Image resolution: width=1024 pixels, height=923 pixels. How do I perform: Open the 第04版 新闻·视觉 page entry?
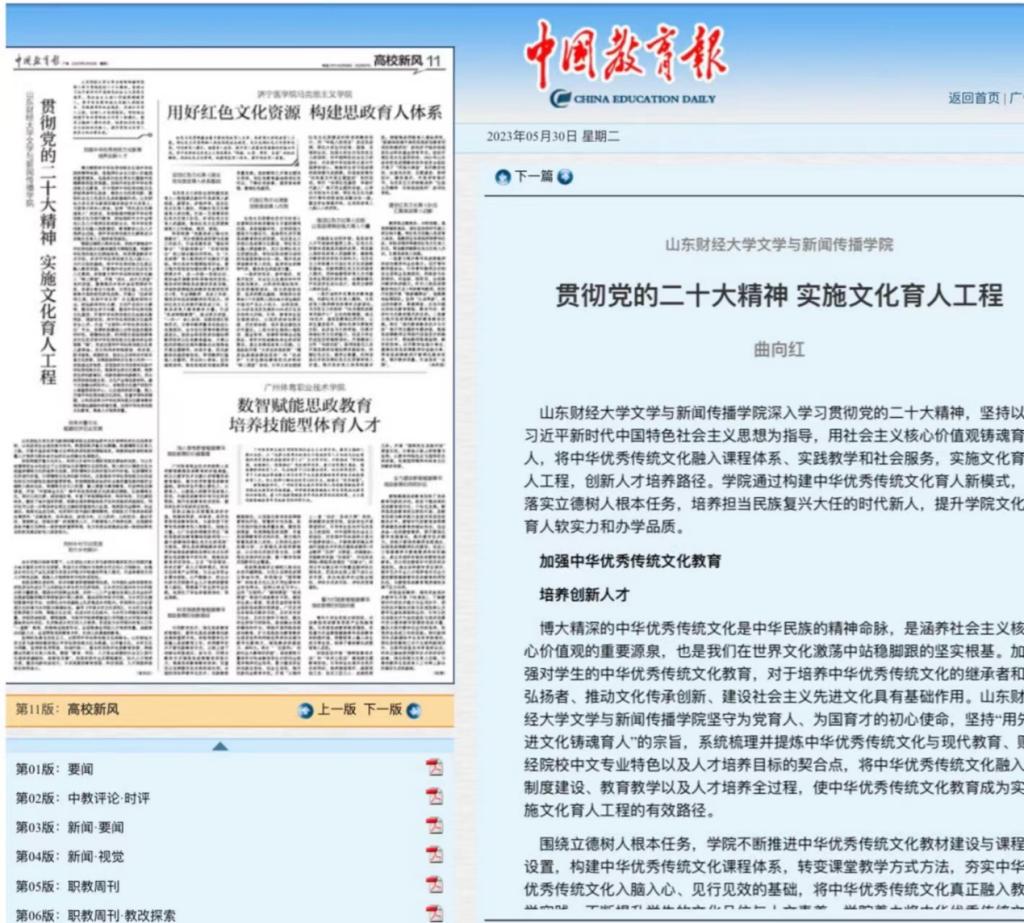click(70, 856)
